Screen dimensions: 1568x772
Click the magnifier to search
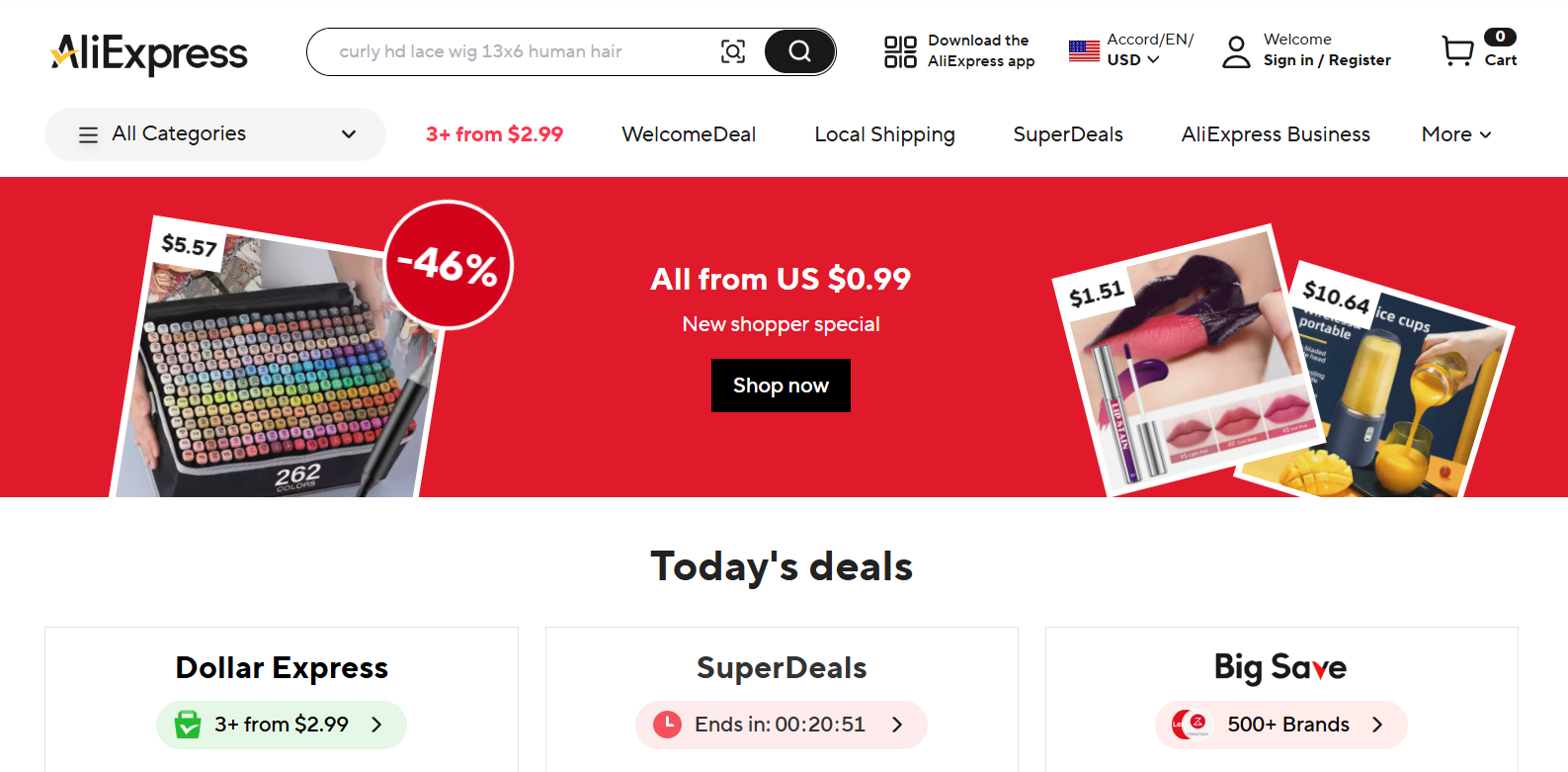tap(799, 51)
